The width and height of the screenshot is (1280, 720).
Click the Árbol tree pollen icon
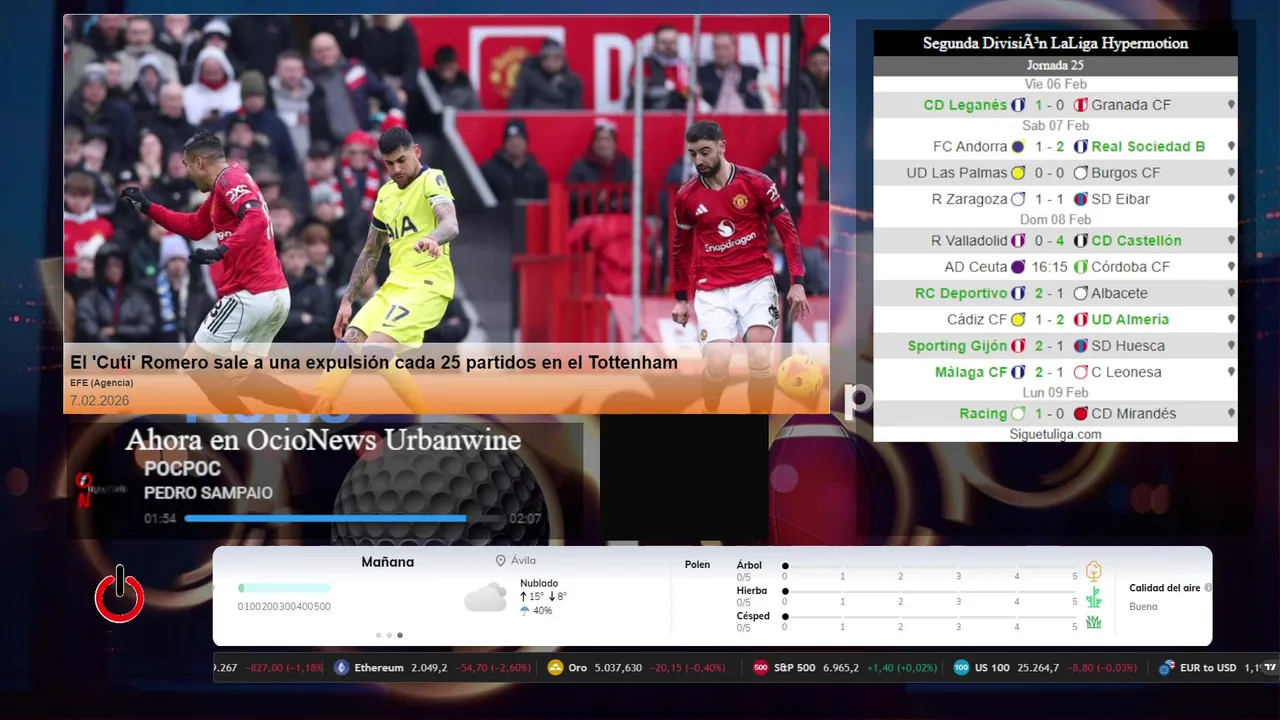point(1094,572)
